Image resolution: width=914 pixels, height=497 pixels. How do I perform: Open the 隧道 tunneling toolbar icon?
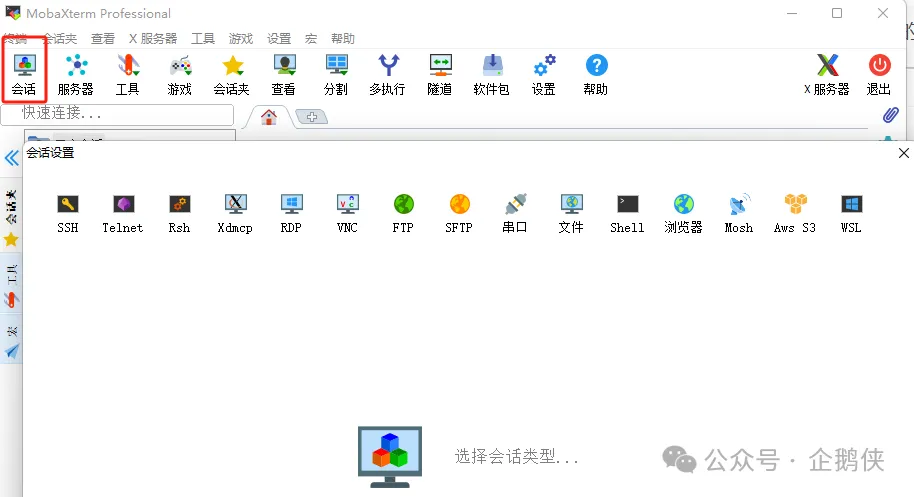[x=440, y=74]
